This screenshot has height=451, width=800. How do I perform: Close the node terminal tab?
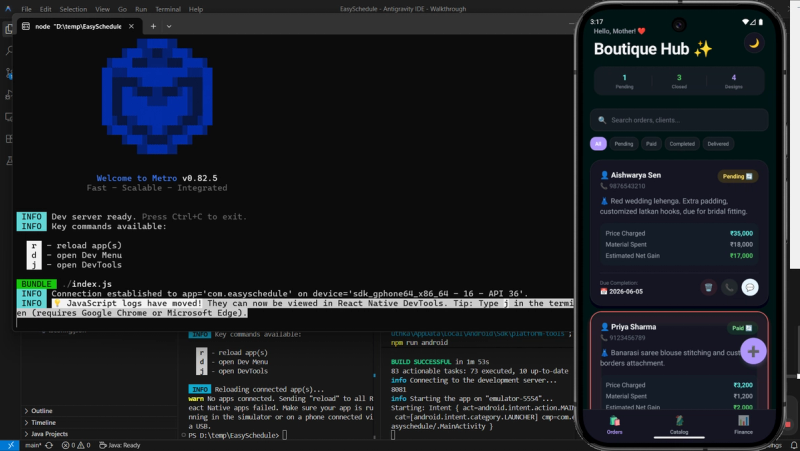pos(131,26)
